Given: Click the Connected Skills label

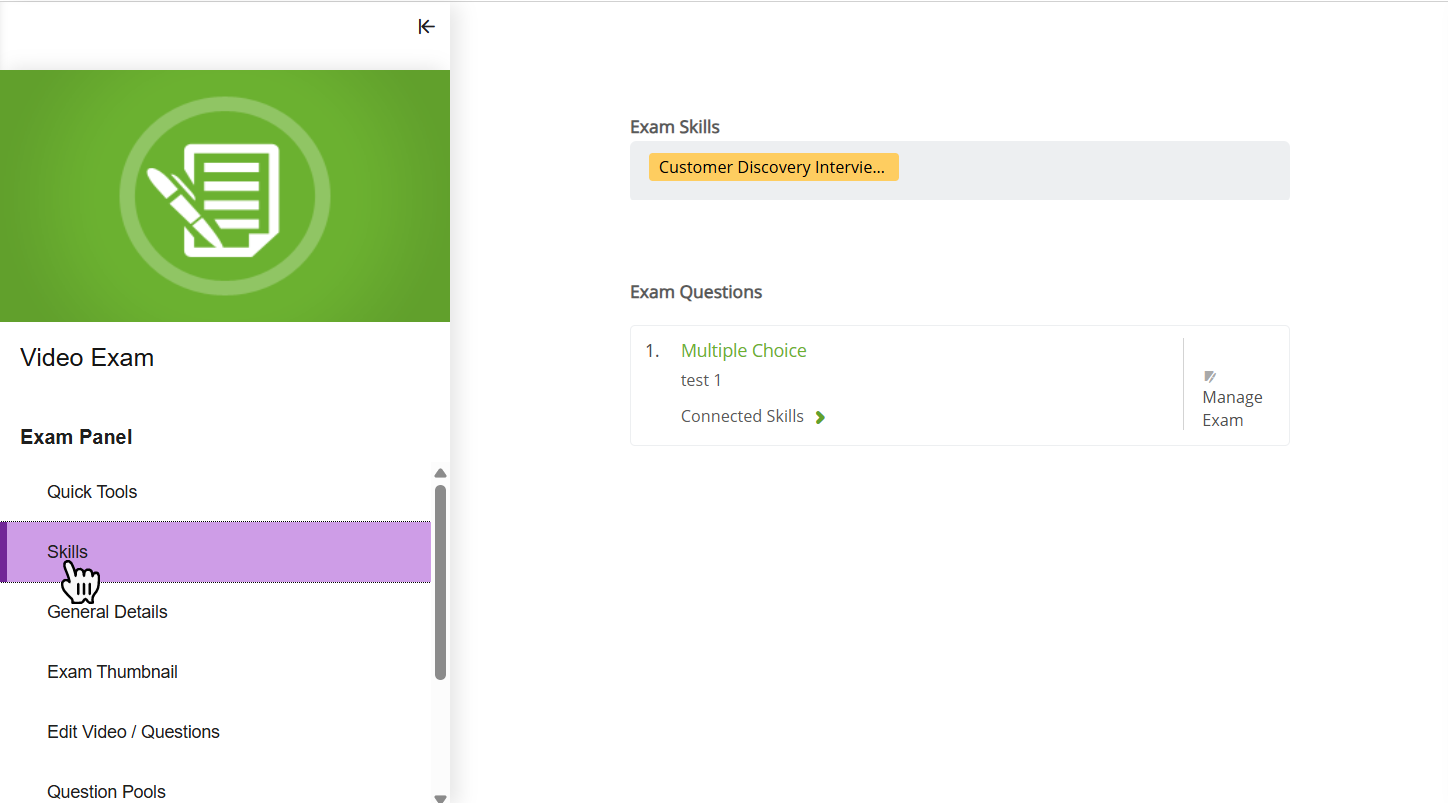Looking at the screenshot, I should pyautogui.click(x=742, y=416).
